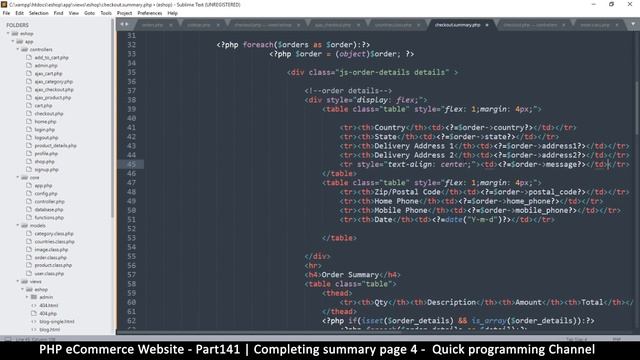Screen dimensions: 640x360
Task: Click the sidebar vertical scrollbar
Action: (112, 118)
